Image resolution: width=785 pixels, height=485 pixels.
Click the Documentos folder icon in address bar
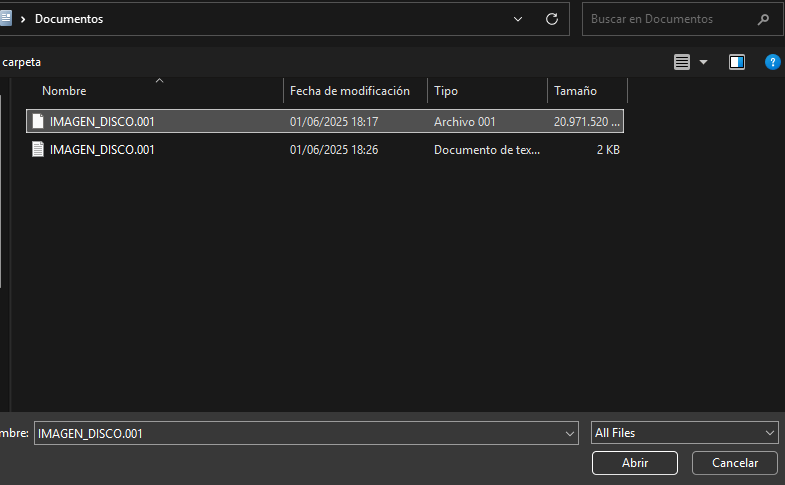click(5, 19)
